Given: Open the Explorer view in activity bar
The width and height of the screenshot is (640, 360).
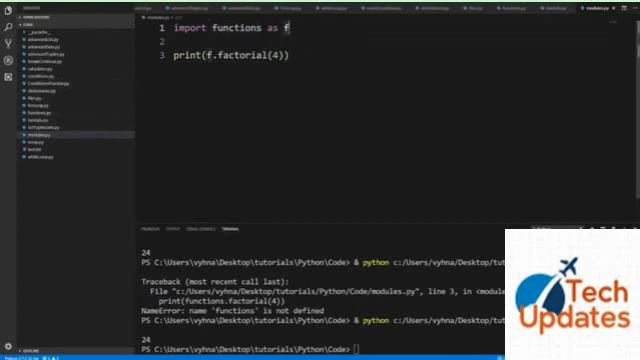Looking at the screenshot, I should pos(8,11).
